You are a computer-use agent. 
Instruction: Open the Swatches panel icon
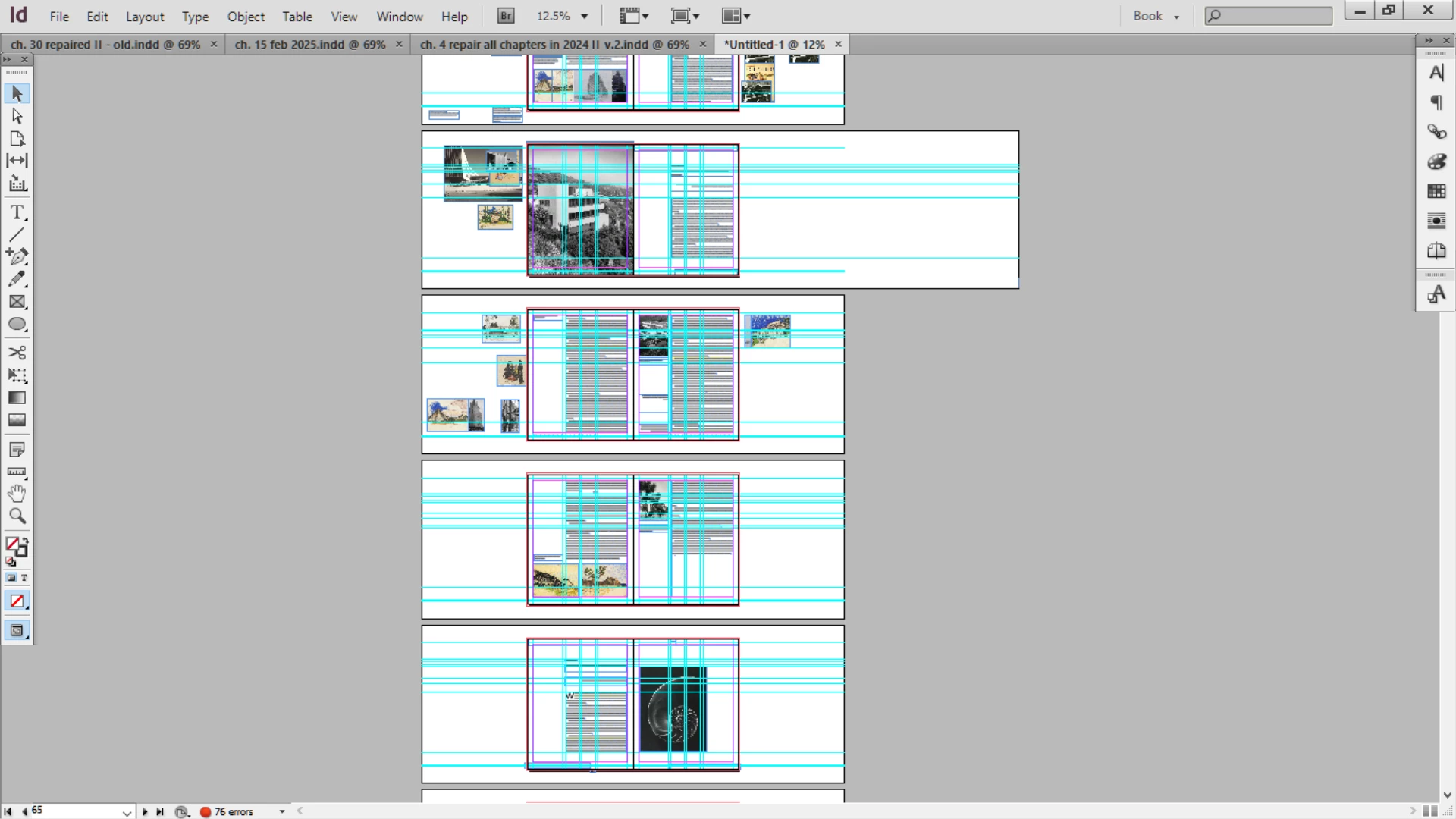[x=1436, y=191]
